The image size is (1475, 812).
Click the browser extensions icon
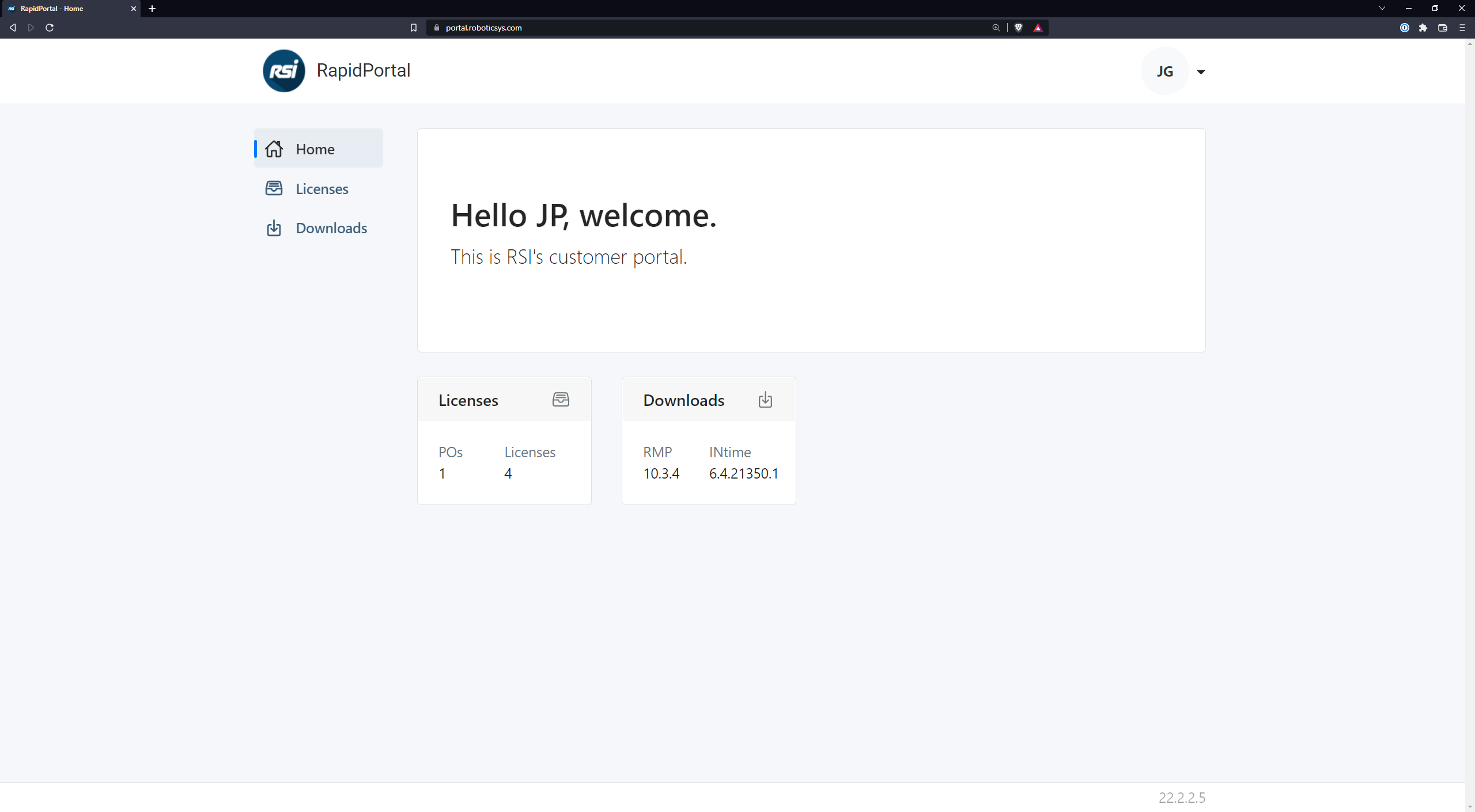click(1422, 27)
